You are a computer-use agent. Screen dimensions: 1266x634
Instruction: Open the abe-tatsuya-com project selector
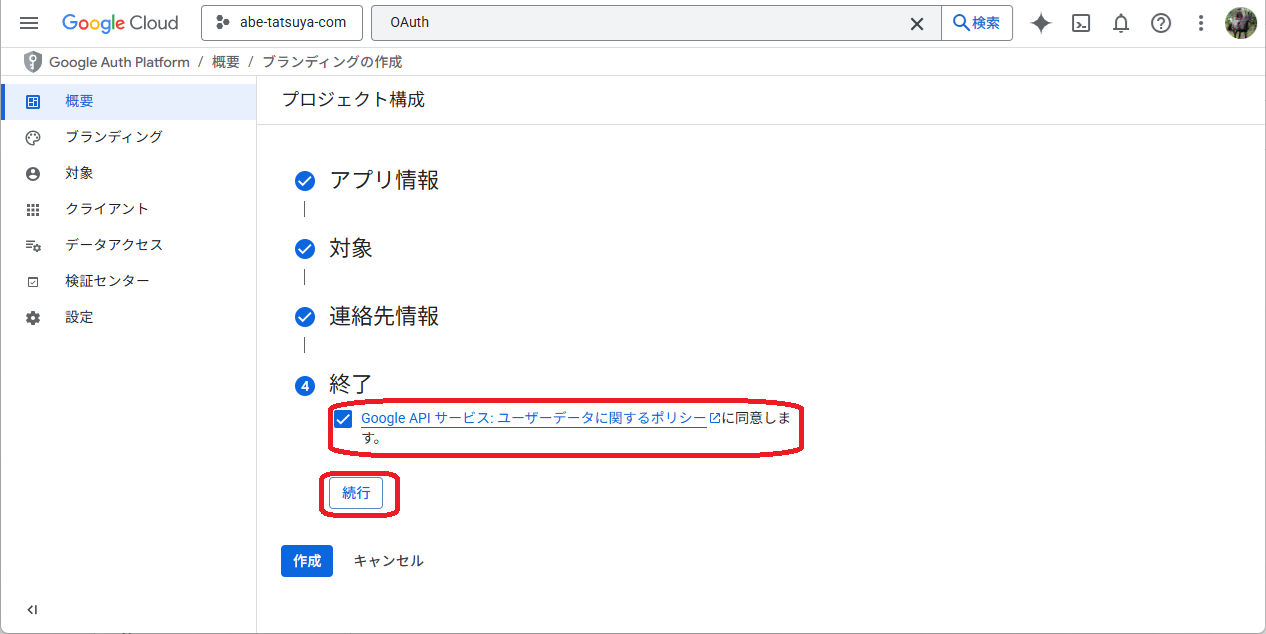[281, 23]
